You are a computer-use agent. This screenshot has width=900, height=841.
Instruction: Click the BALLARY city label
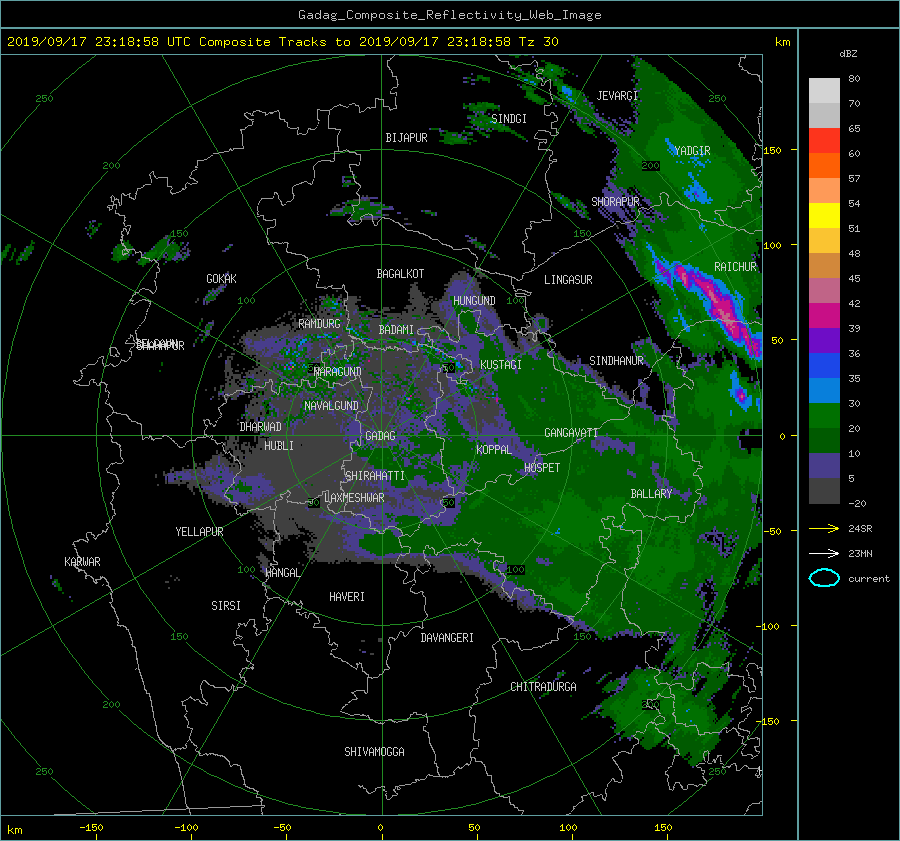pos(651,494)
